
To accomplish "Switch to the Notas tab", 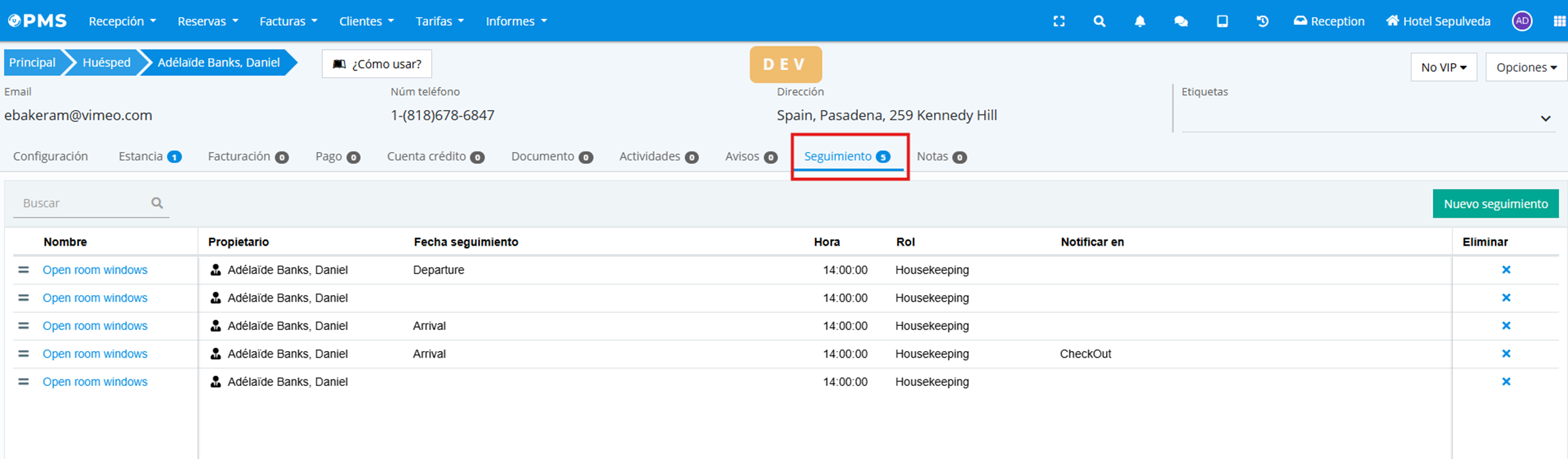I will coord(941,156).
